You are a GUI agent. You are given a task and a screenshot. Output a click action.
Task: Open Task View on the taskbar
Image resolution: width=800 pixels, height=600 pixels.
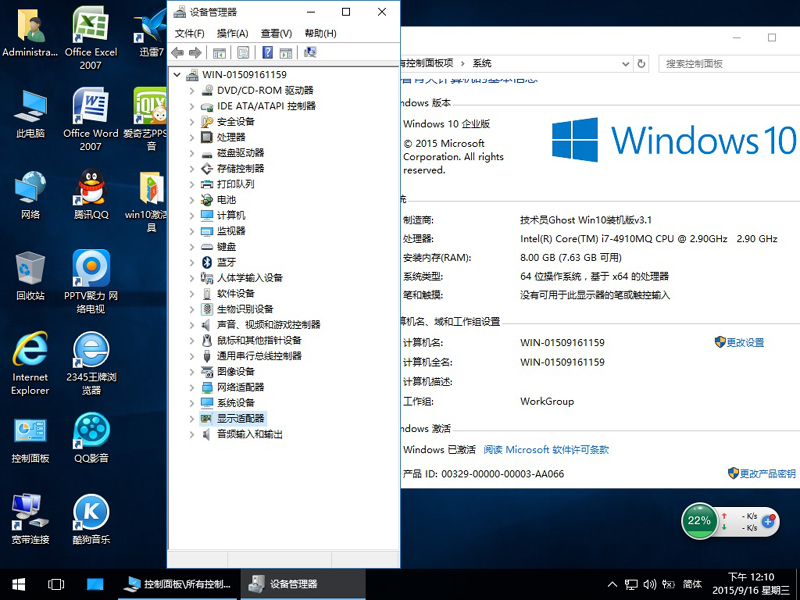pos(56,584)
